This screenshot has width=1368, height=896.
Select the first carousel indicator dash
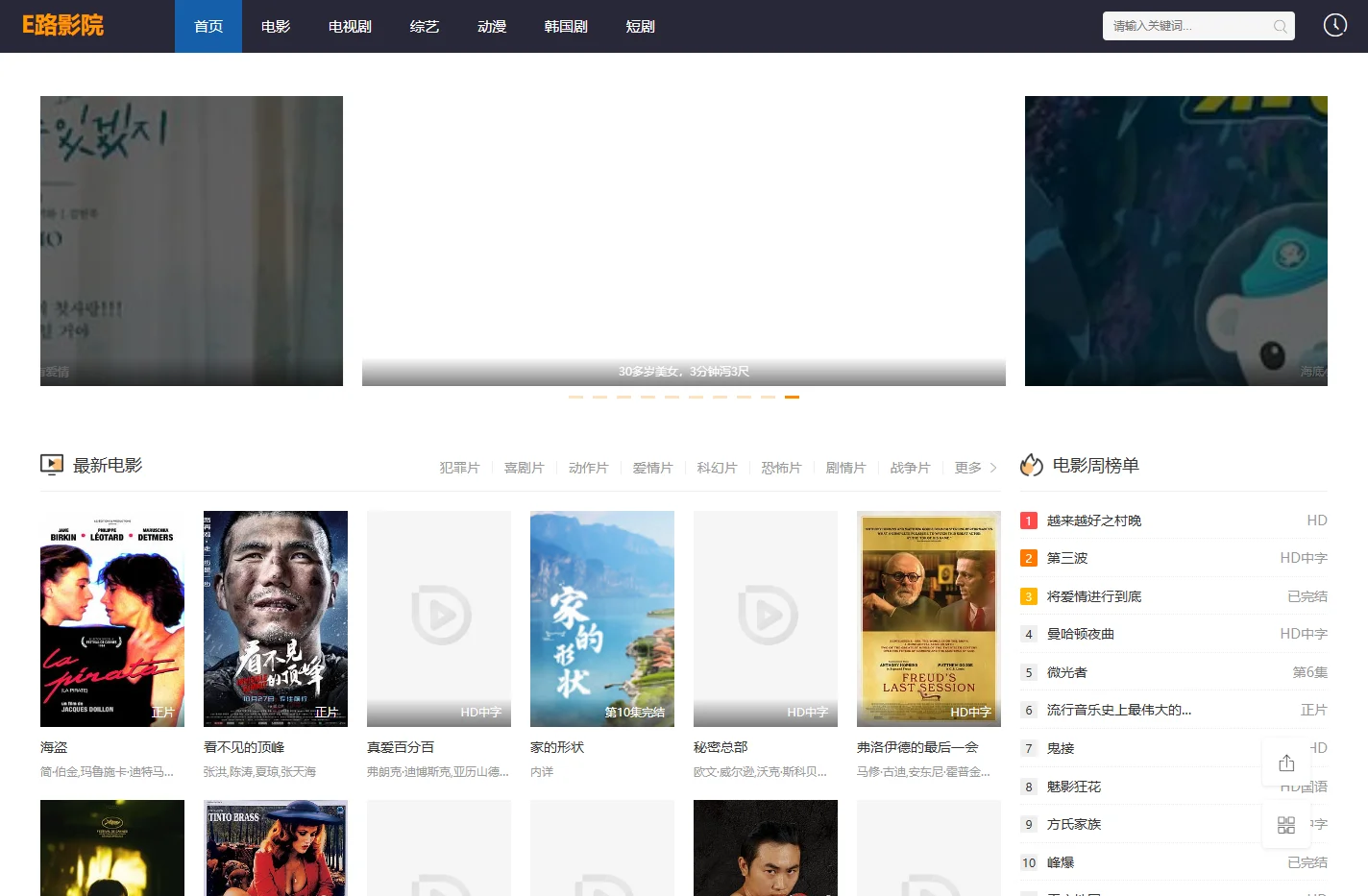[575, 397]
